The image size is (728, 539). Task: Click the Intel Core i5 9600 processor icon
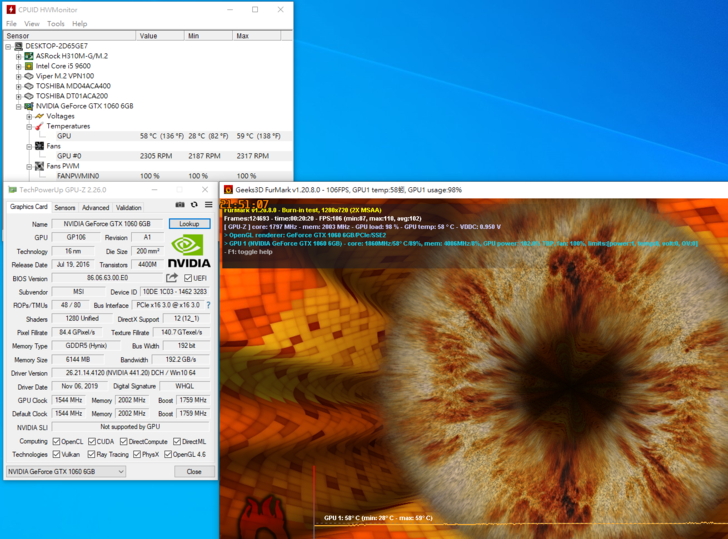[29, 66]
